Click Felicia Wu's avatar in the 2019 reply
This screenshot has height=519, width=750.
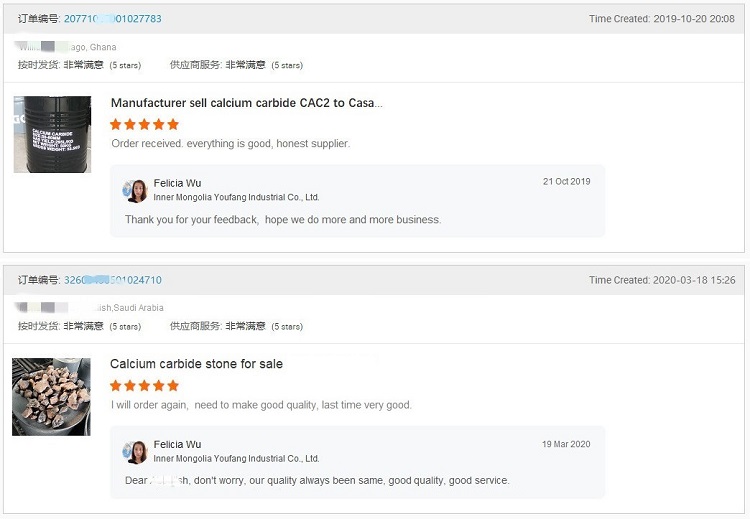click(135, 190)
